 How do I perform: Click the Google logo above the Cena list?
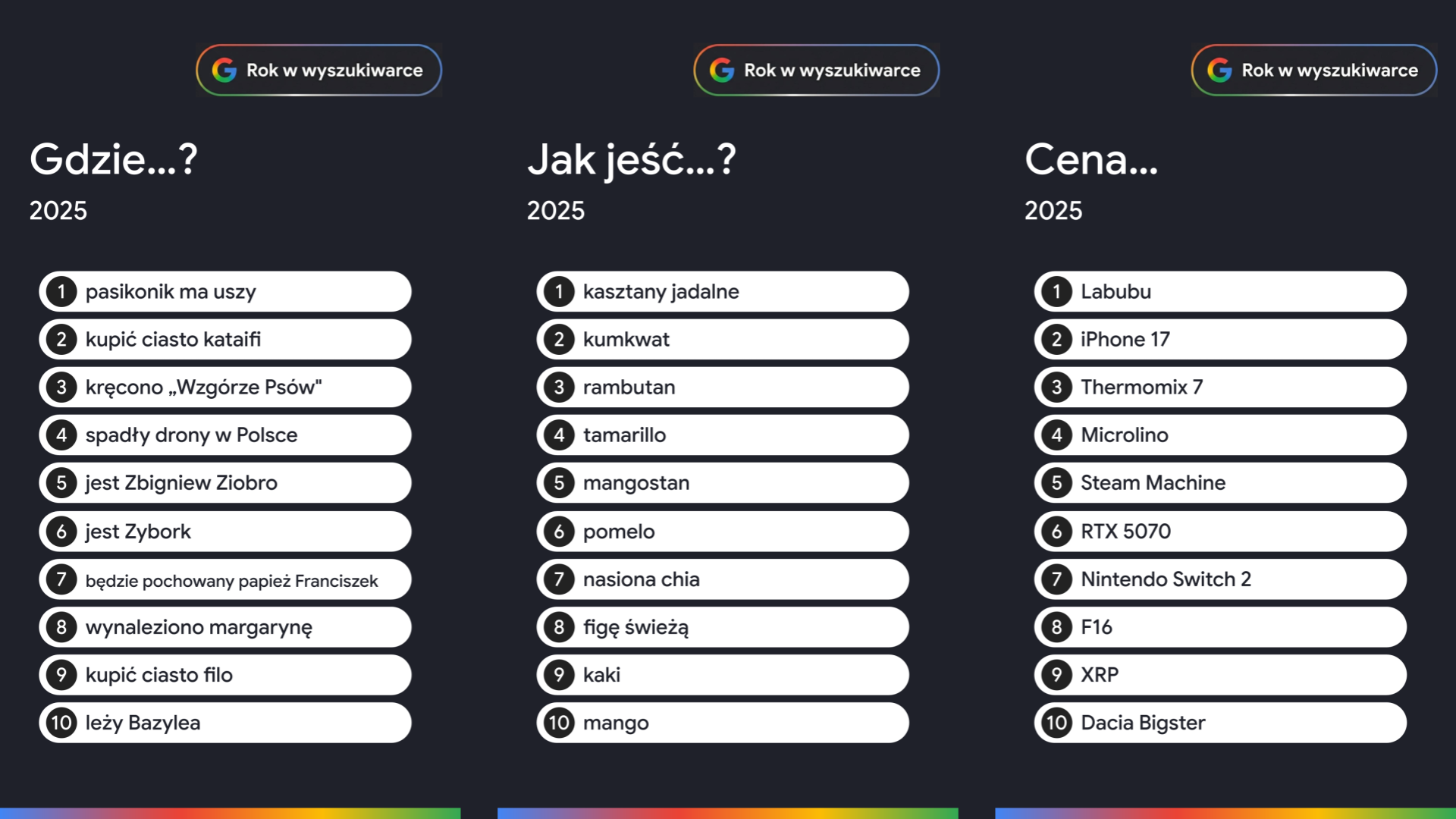tap(1219, 71)
